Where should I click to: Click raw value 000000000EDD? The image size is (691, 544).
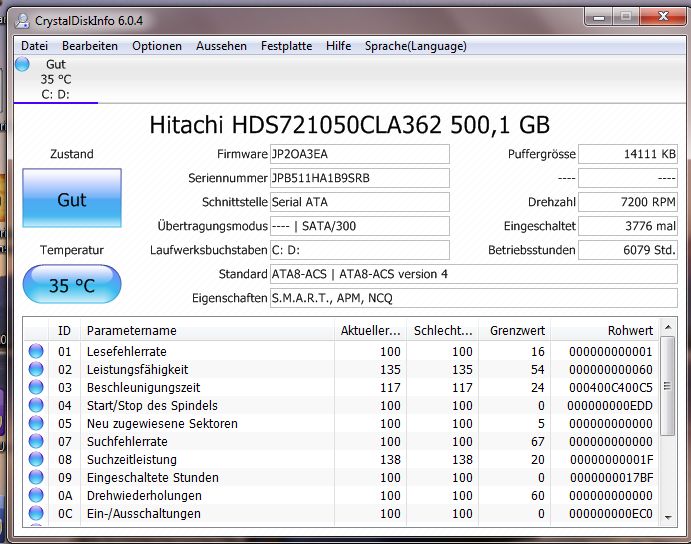coord(609,406)
